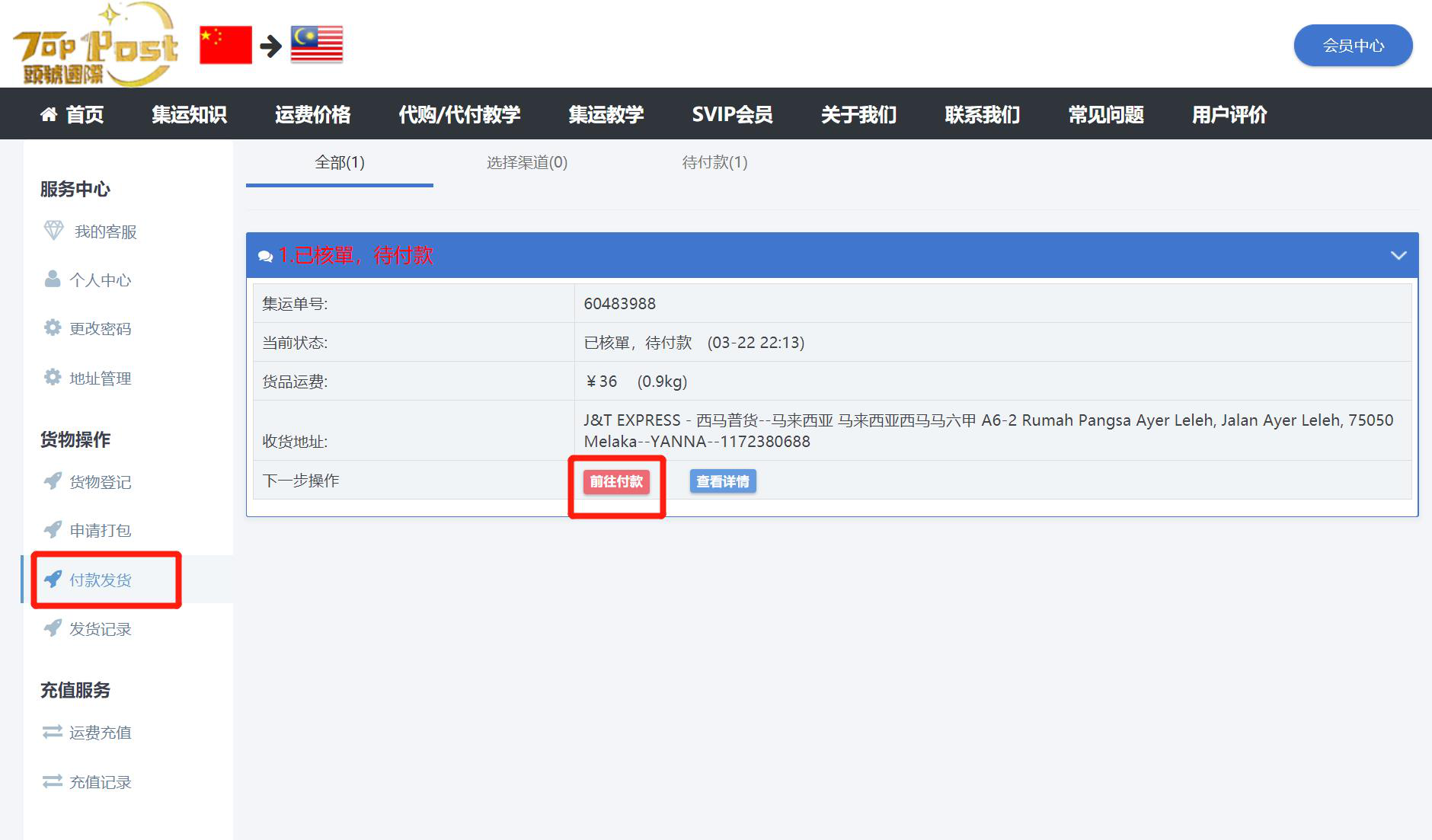Screen dimensions: 1432x840
Task: Switch to the 选择渠道(0) tab
Action: (527, 162)
